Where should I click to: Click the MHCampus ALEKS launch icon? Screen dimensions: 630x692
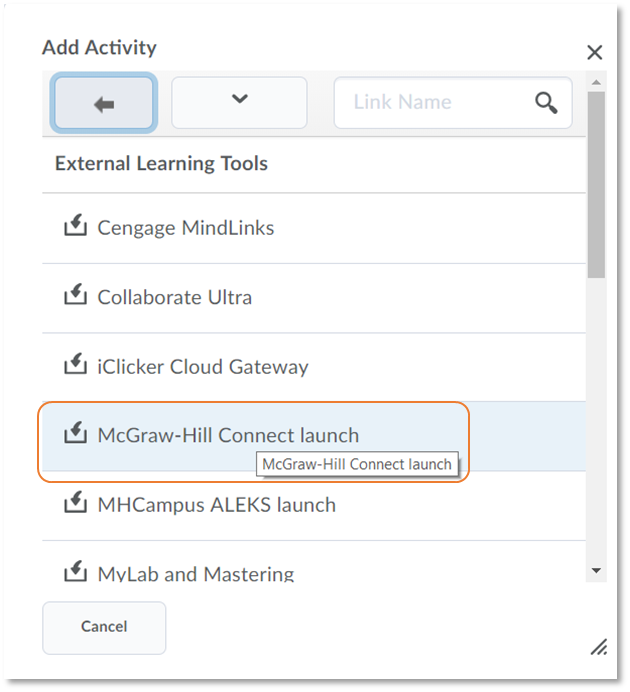[x=75, y=502]
